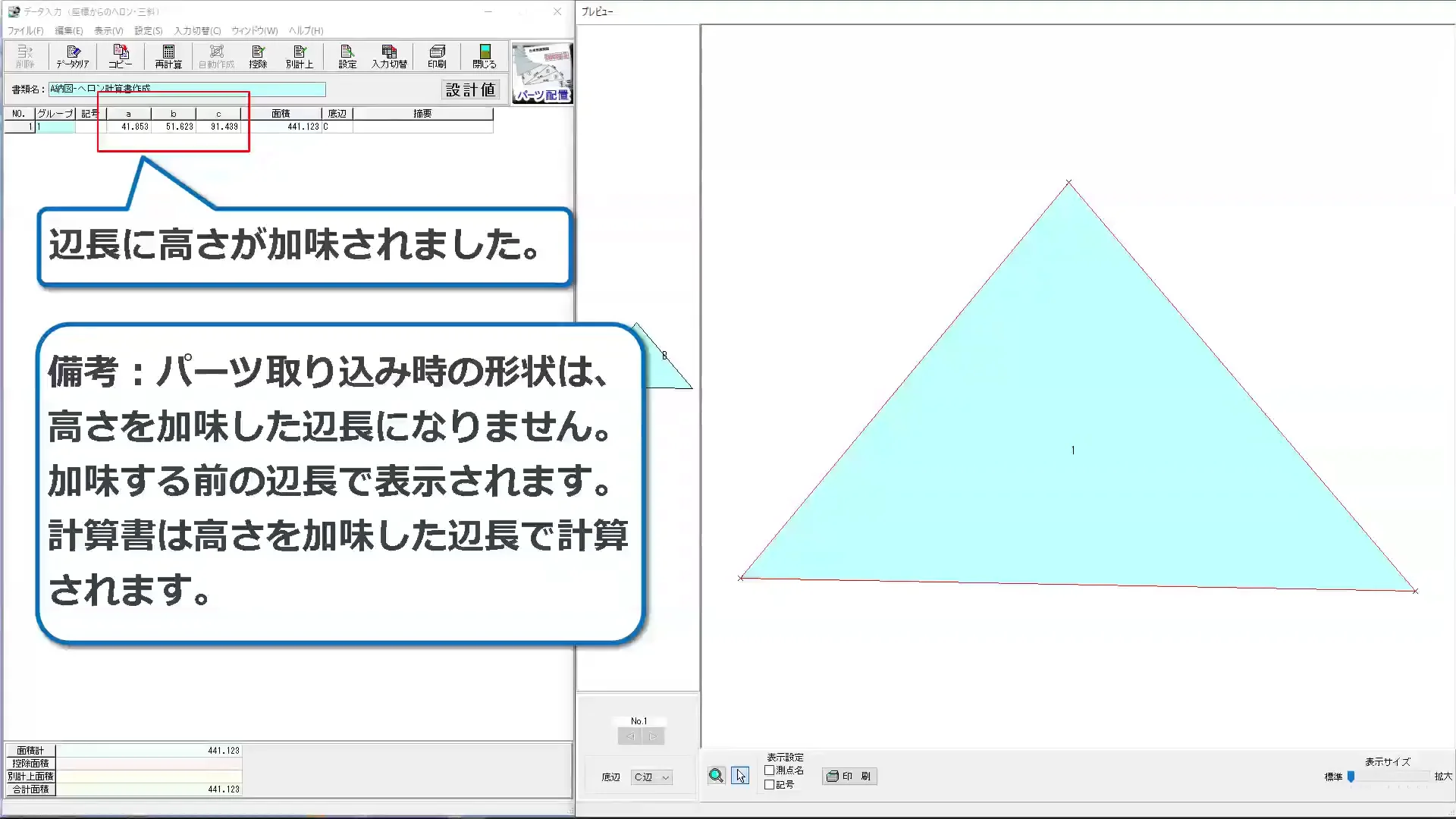
Task: Open the 底辺 C辺 dropdown
Action: tap(651, 777)
